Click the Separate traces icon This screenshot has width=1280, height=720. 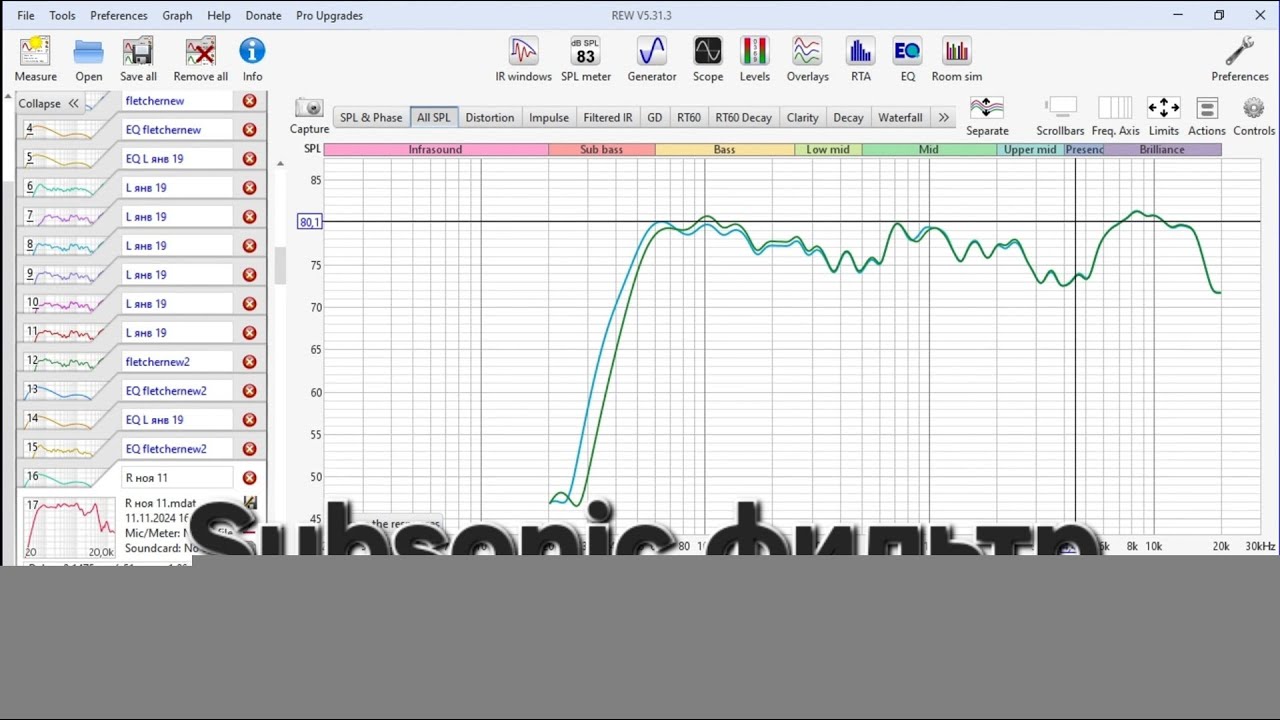coord(987,116)
